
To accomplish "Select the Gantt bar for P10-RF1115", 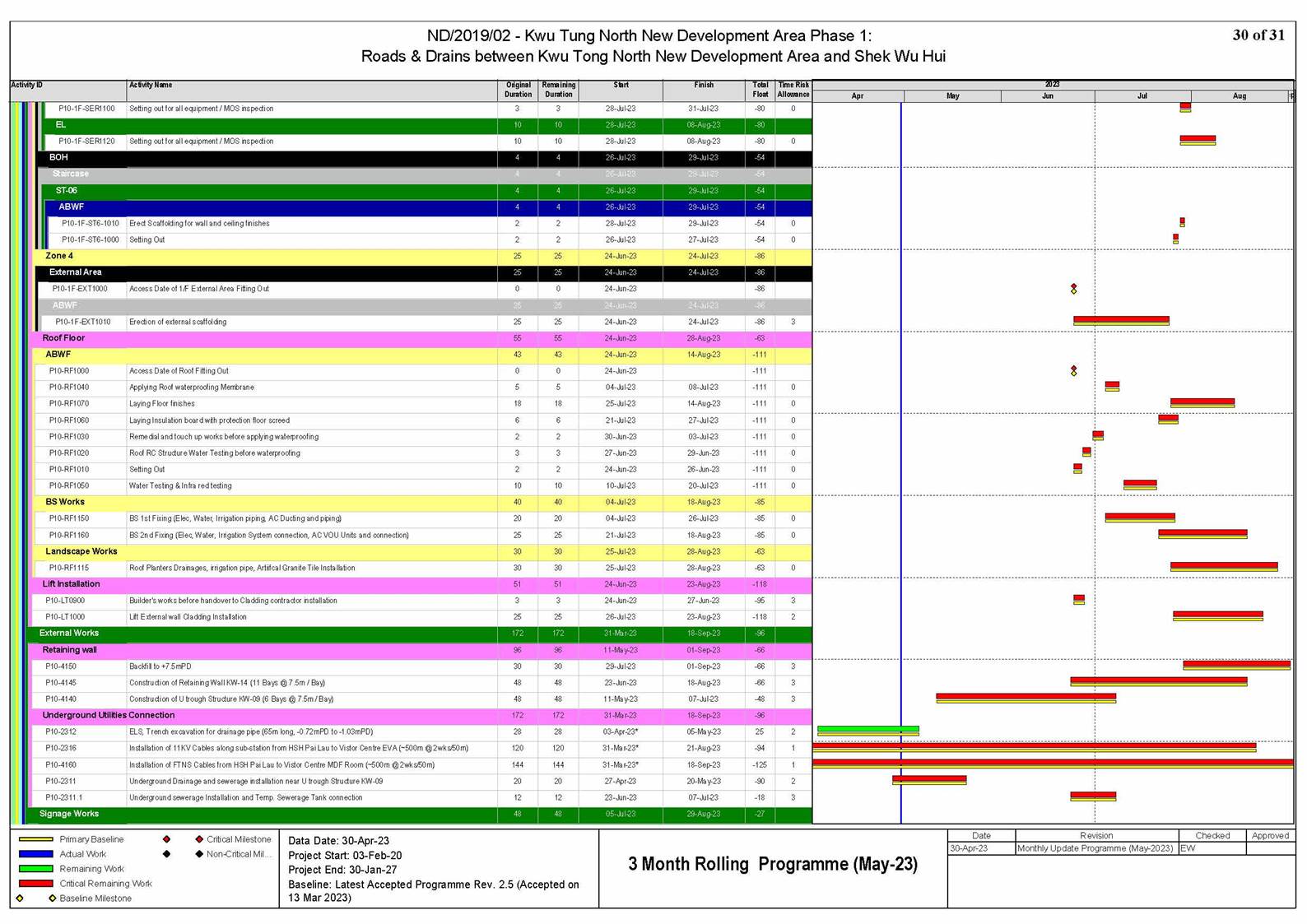I will 1224,567.
